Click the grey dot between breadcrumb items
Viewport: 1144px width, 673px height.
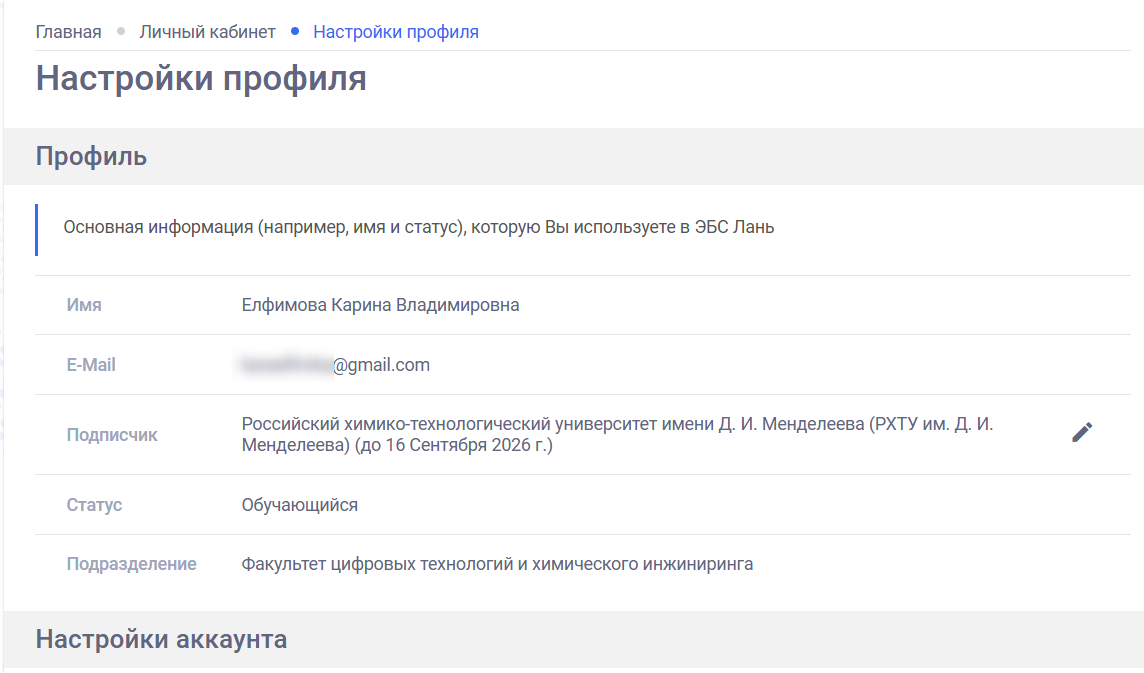pyautogui.click(x=120, y=31)
